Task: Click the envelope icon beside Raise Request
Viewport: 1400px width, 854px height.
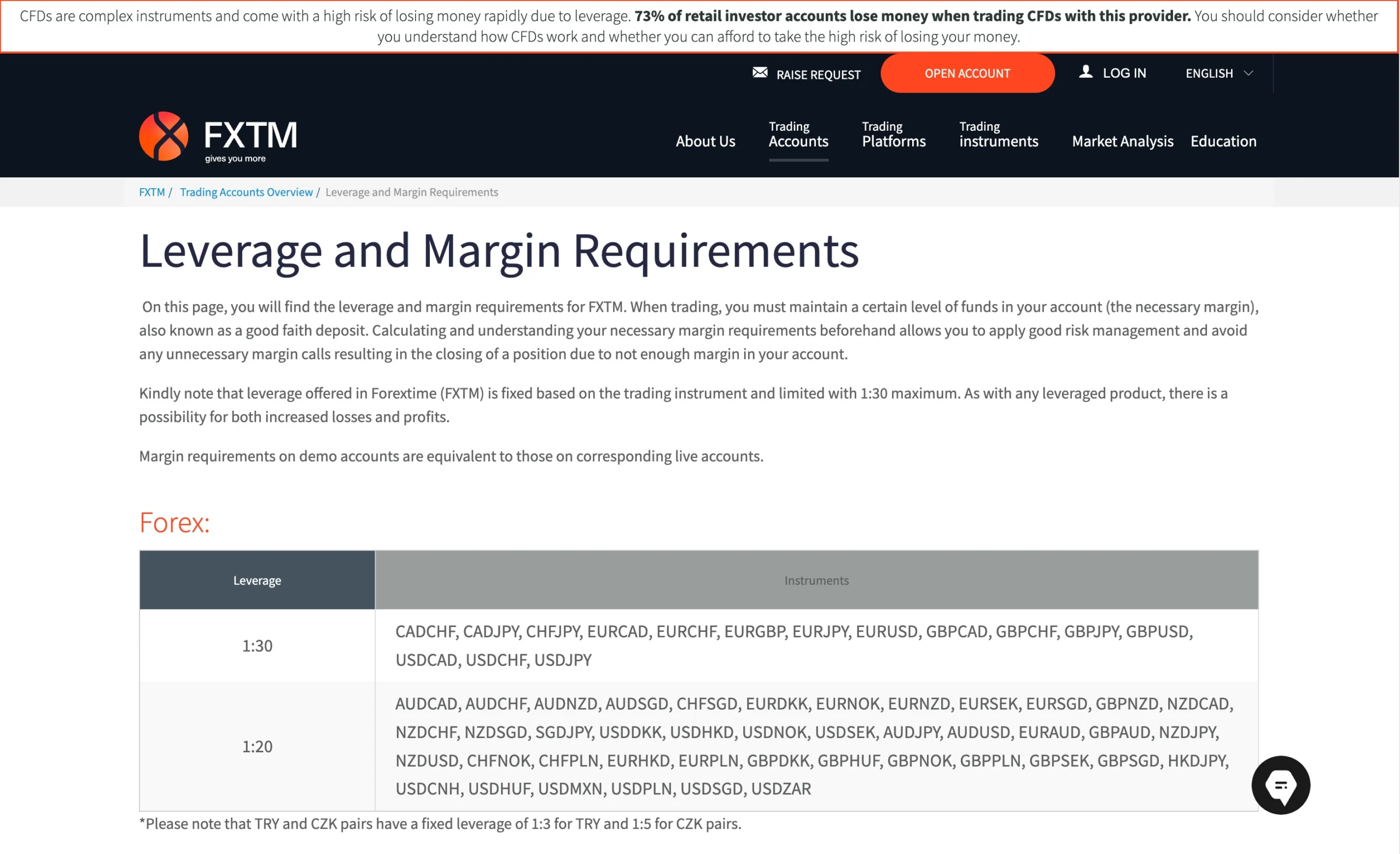Action: [760, 73]
